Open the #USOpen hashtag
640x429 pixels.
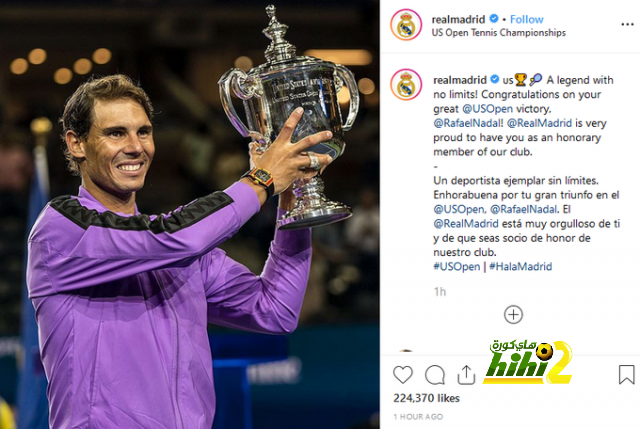pos(456,267)
